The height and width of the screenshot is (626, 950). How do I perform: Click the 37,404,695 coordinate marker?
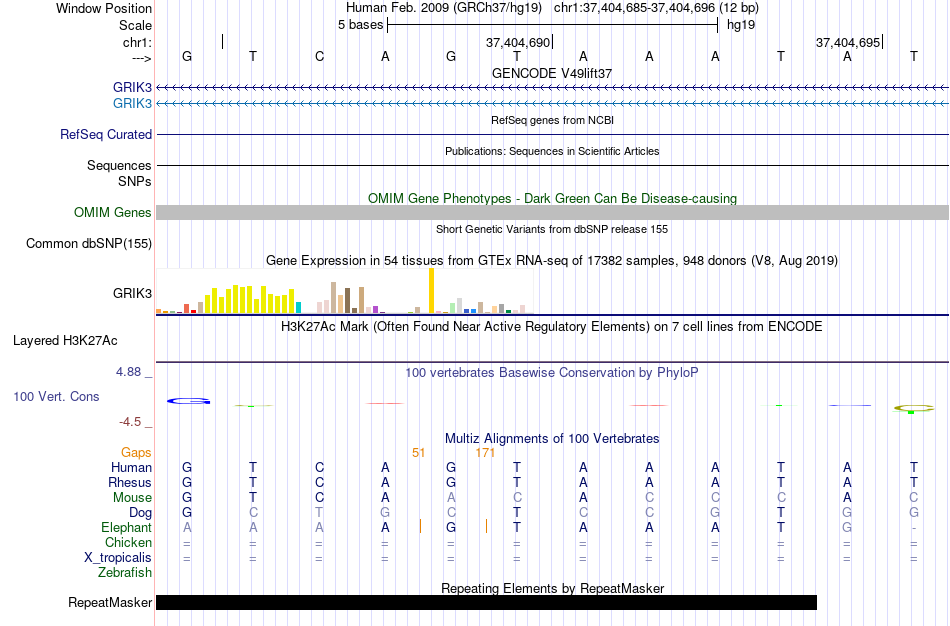[848, 42]
